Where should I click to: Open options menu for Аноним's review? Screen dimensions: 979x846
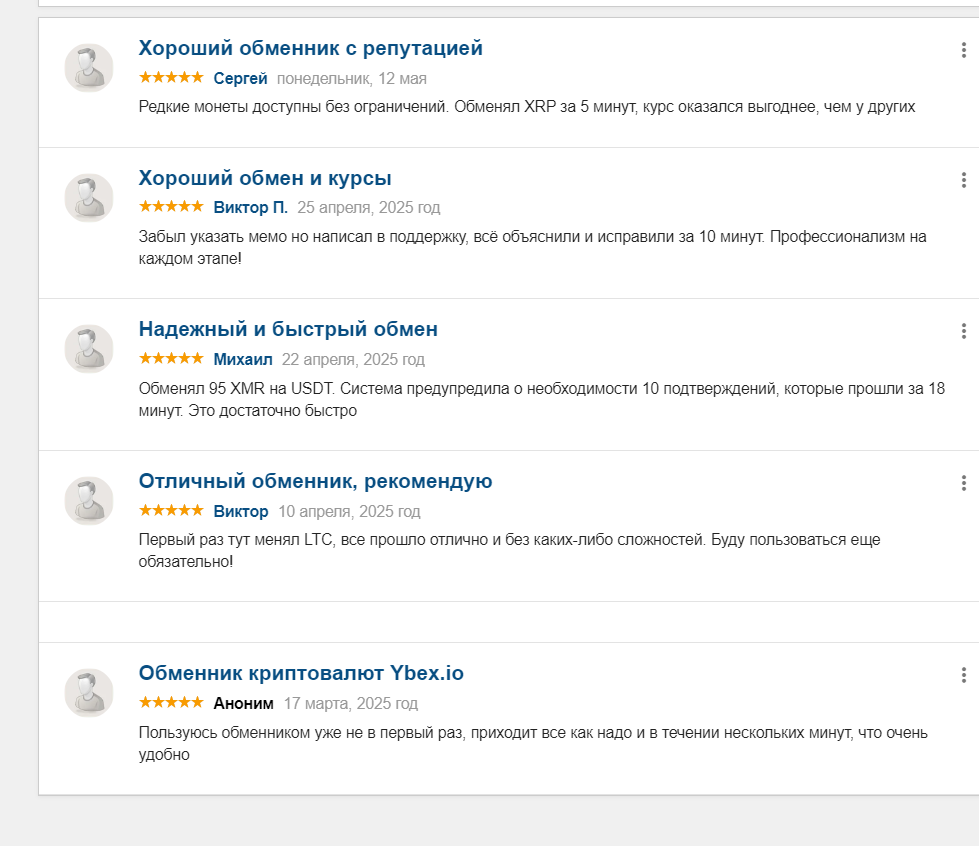click(963, 675)
